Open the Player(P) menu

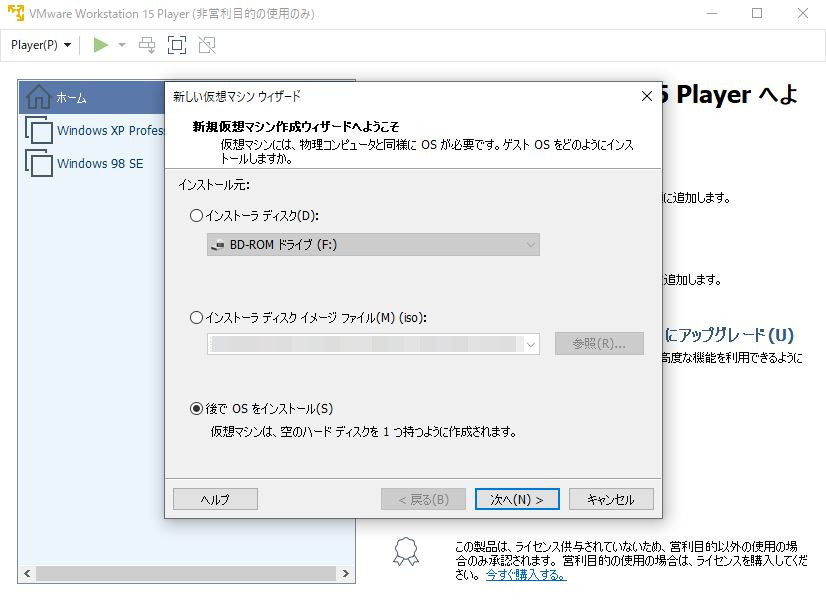pos(39,45)
